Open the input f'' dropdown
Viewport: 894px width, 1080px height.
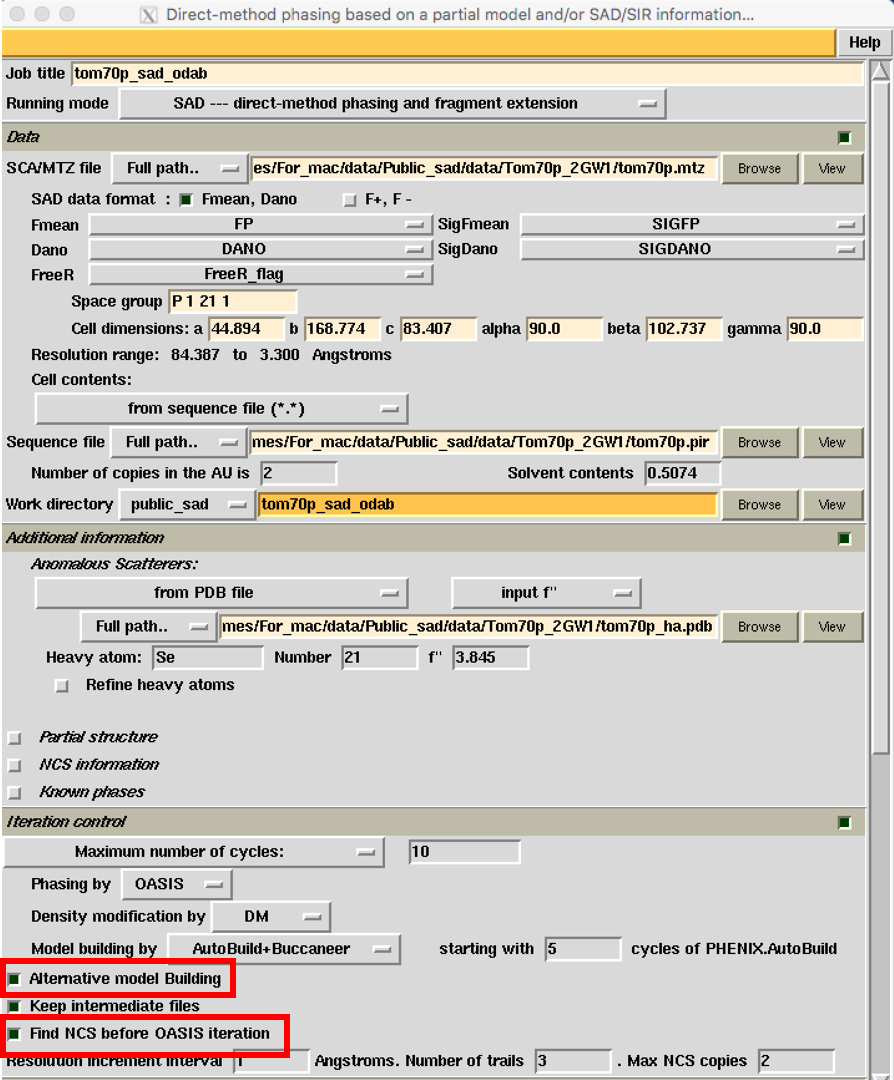click(546, 593)
